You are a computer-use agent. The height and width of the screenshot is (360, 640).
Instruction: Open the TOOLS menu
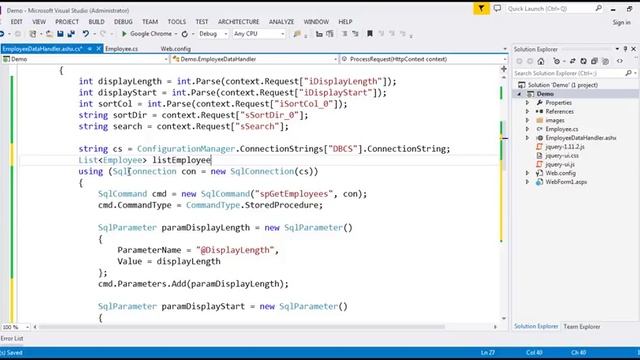tap(177, 22)
